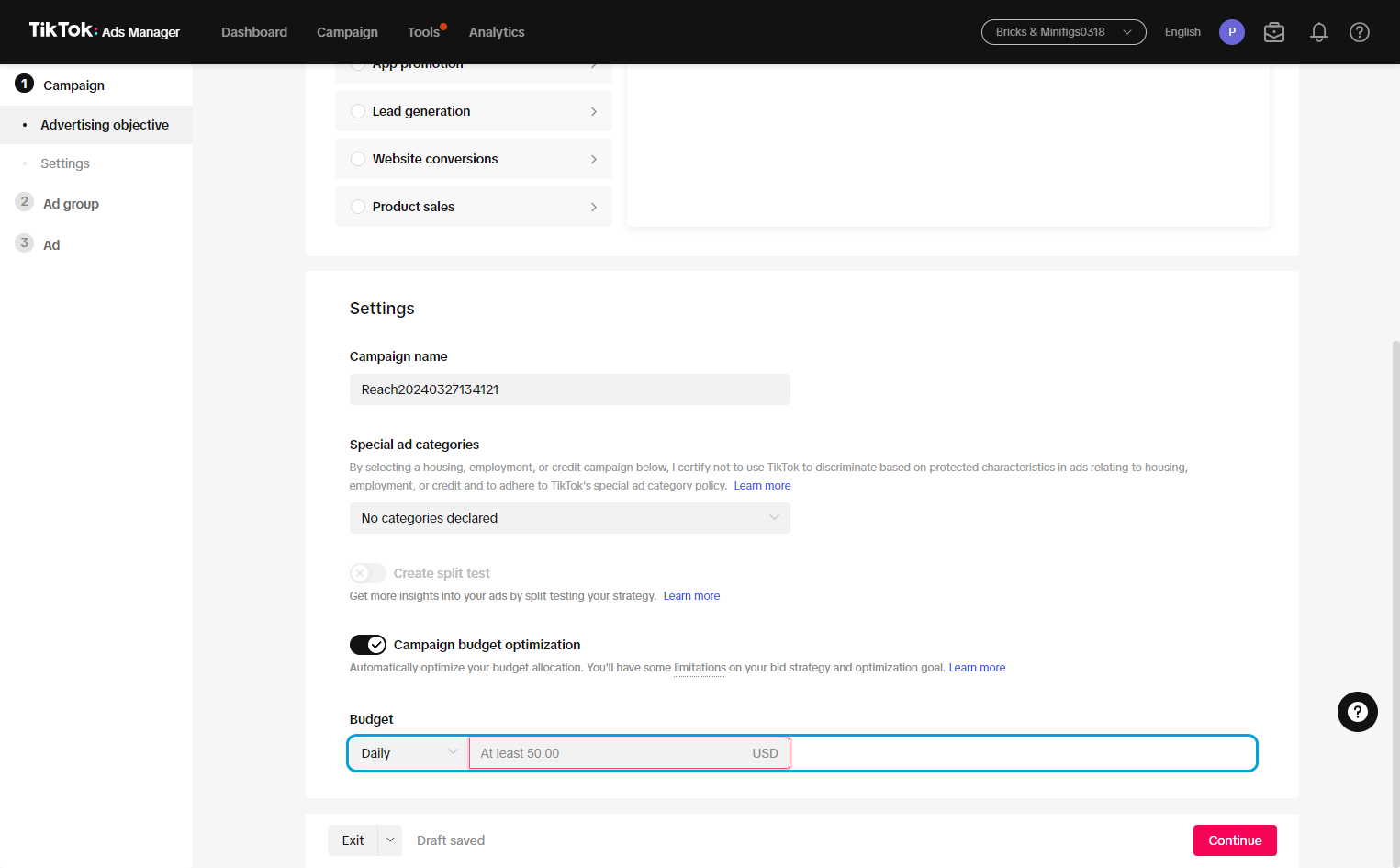Open the briefcase business center icon
The image size is (1400, 868).
pos(1274,32)
